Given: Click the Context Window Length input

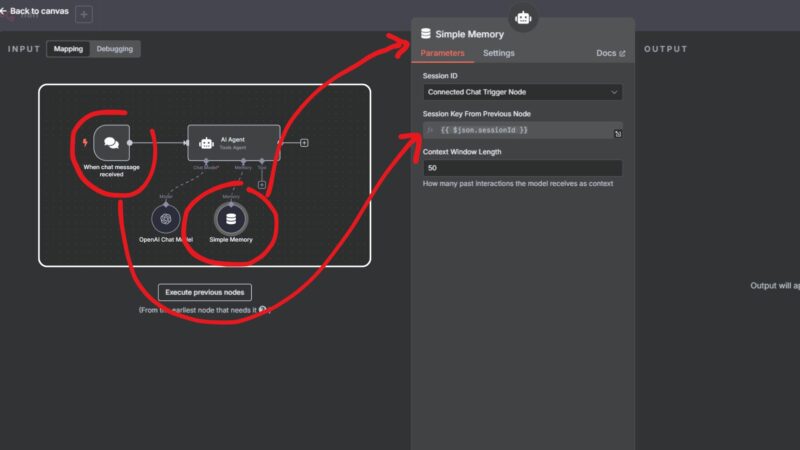Looking at the screenshot, I should (x=522, y=168).
